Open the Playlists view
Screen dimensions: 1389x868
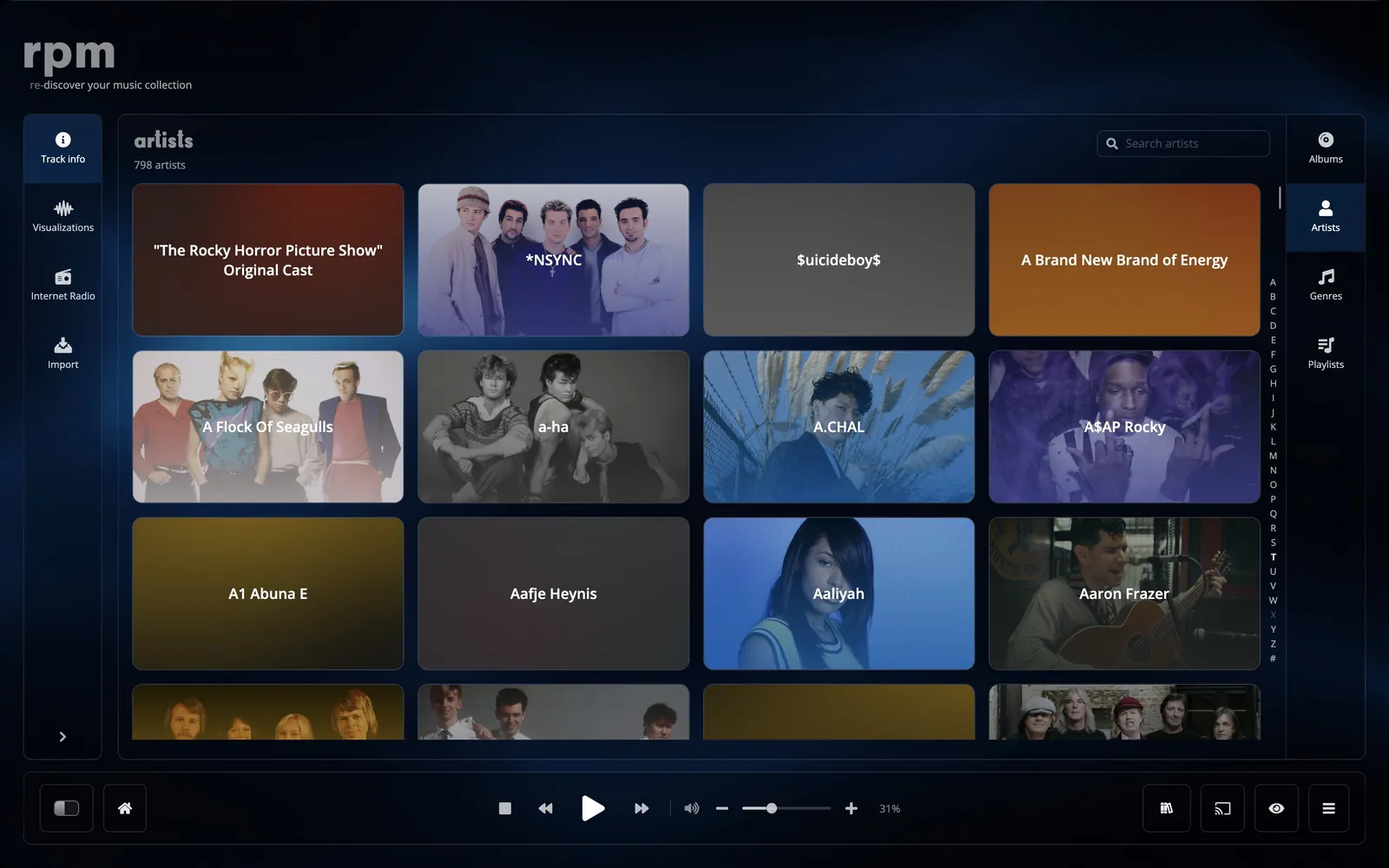[1326, 354]
